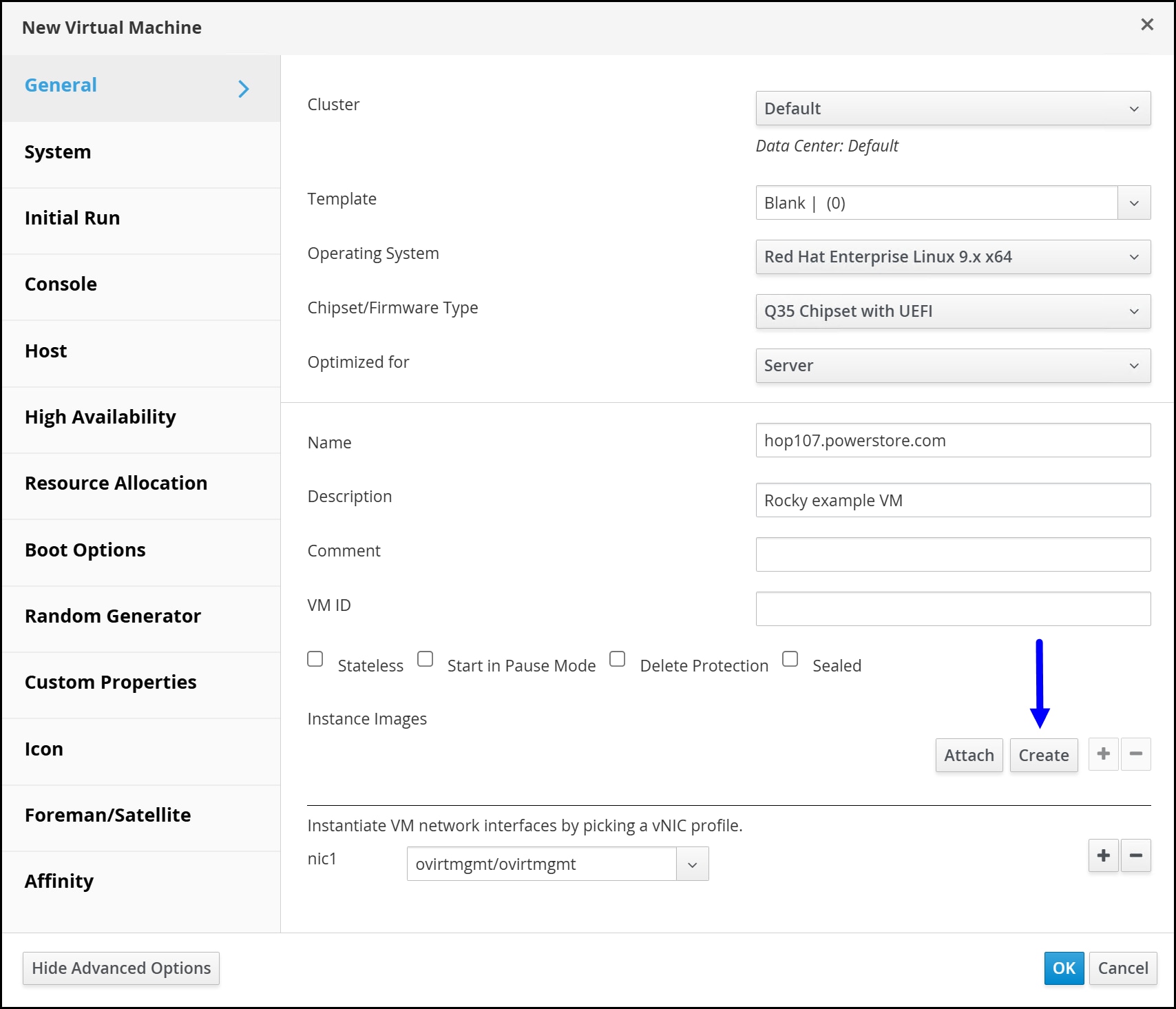Enable the Stateless checkbox

315,659
